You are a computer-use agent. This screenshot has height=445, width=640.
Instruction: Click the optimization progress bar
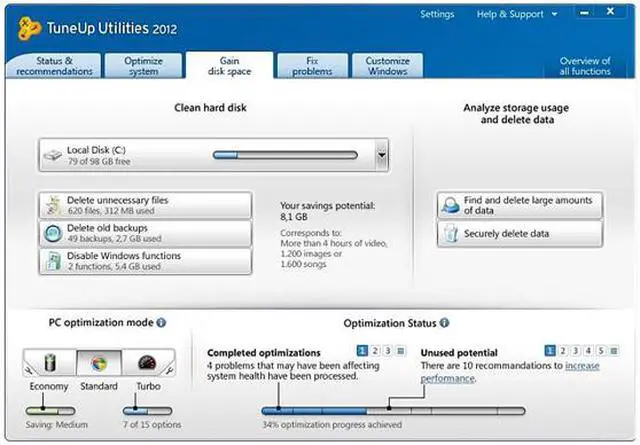point(393,410)
